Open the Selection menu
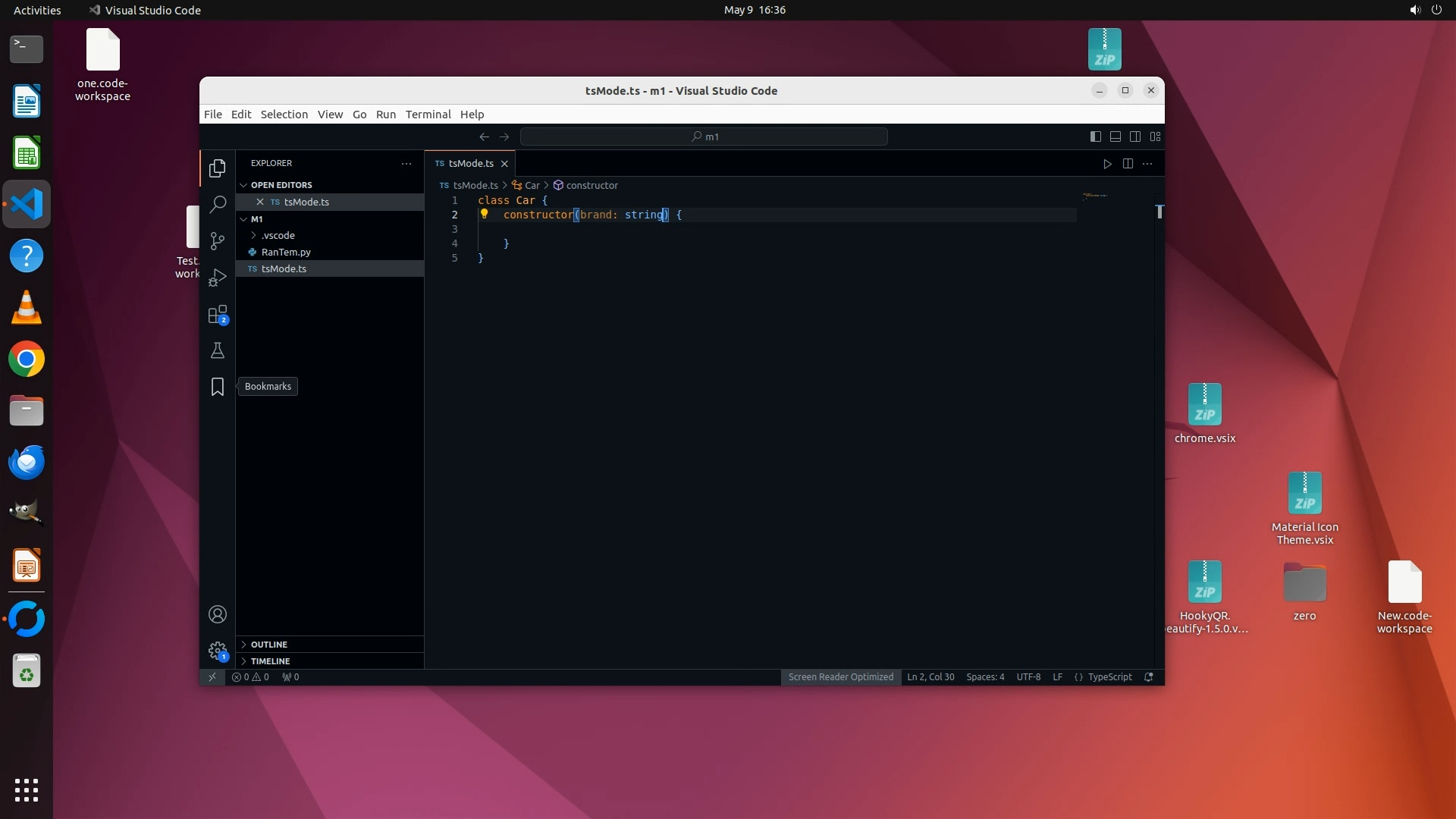 (284, 115)
